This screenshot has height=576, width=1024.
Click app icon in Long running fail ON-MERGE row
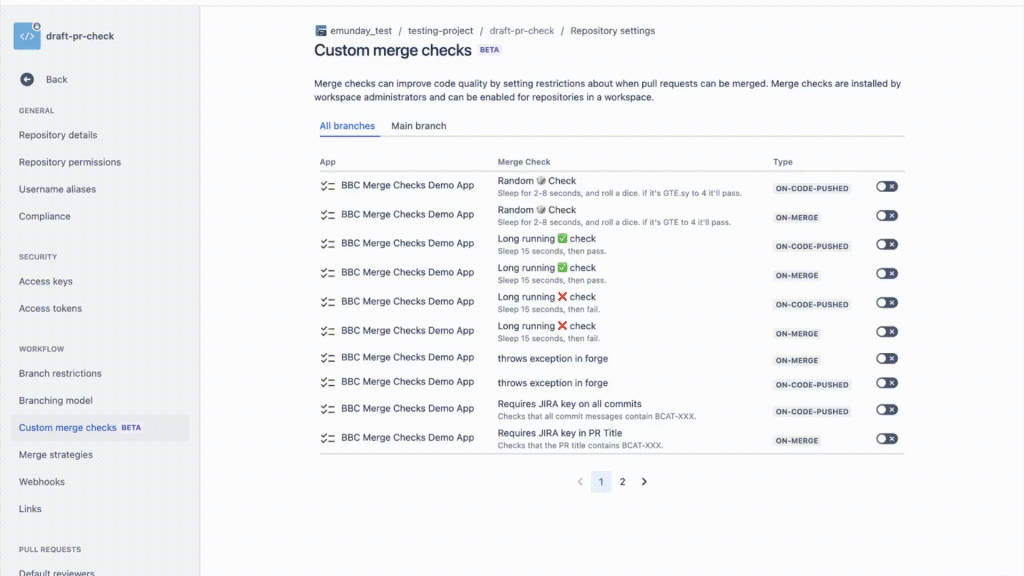[x=328, y=331]
